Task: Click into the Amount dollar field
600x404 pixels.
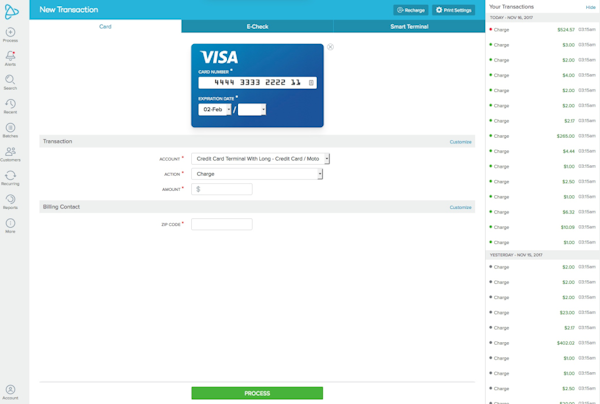Action: click(222, 189)
